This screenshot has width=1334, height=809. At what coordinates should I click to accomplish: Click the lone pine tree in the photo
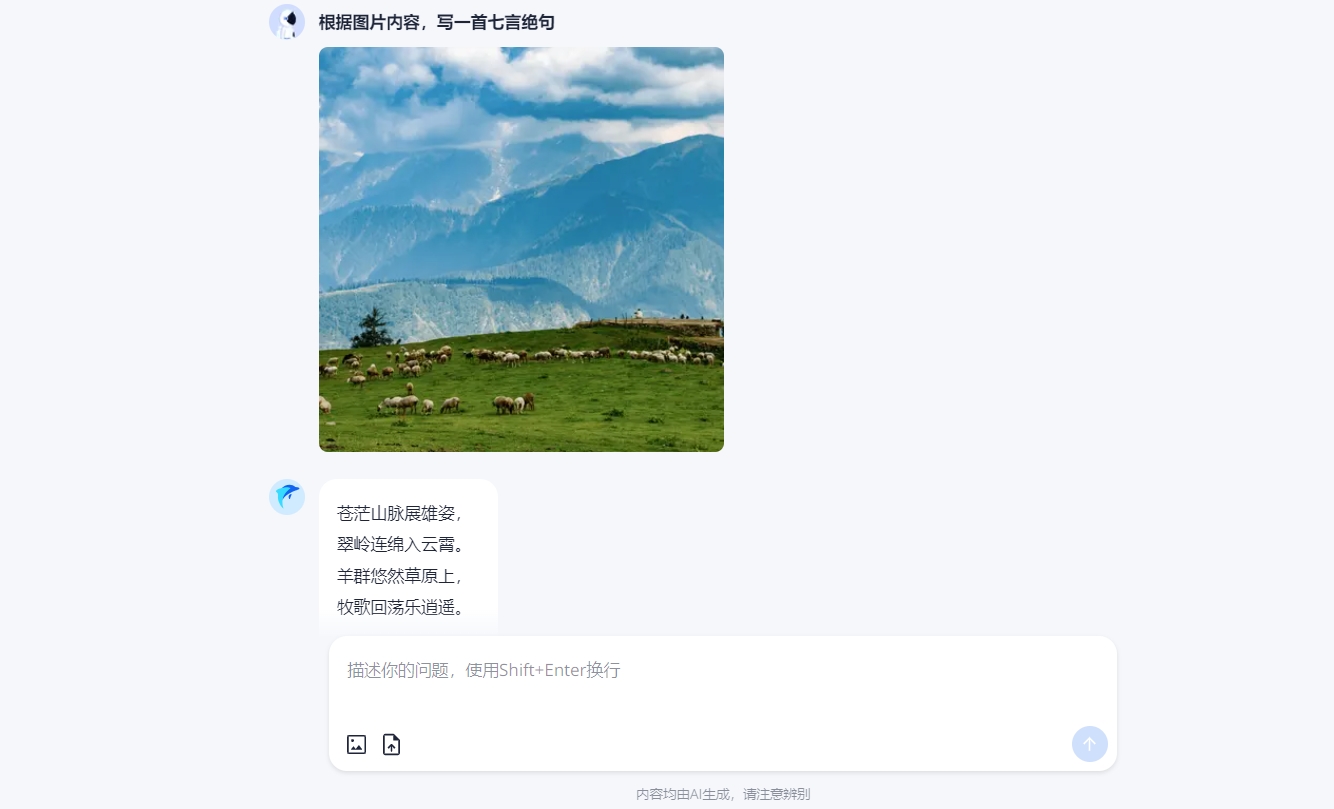tap(373, 328)
